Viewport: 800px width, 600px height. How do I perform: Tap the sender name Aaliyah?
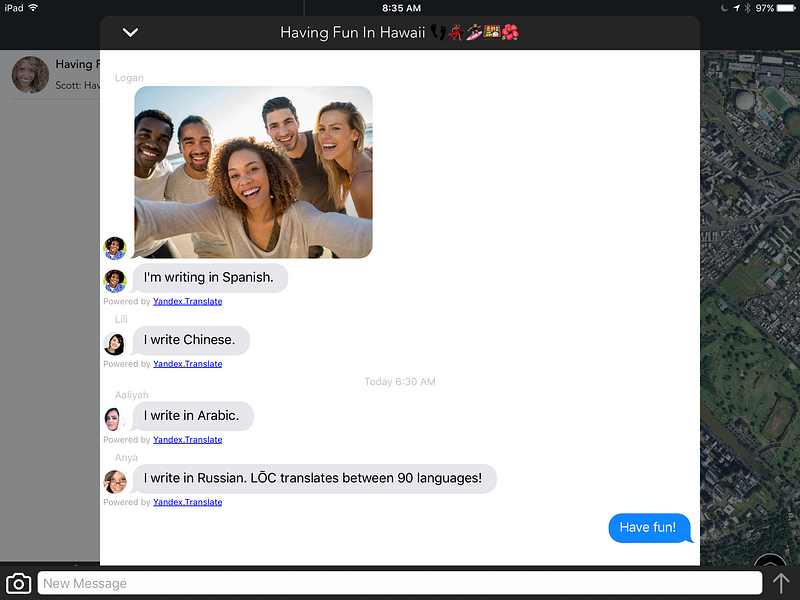tap(132, 395)
